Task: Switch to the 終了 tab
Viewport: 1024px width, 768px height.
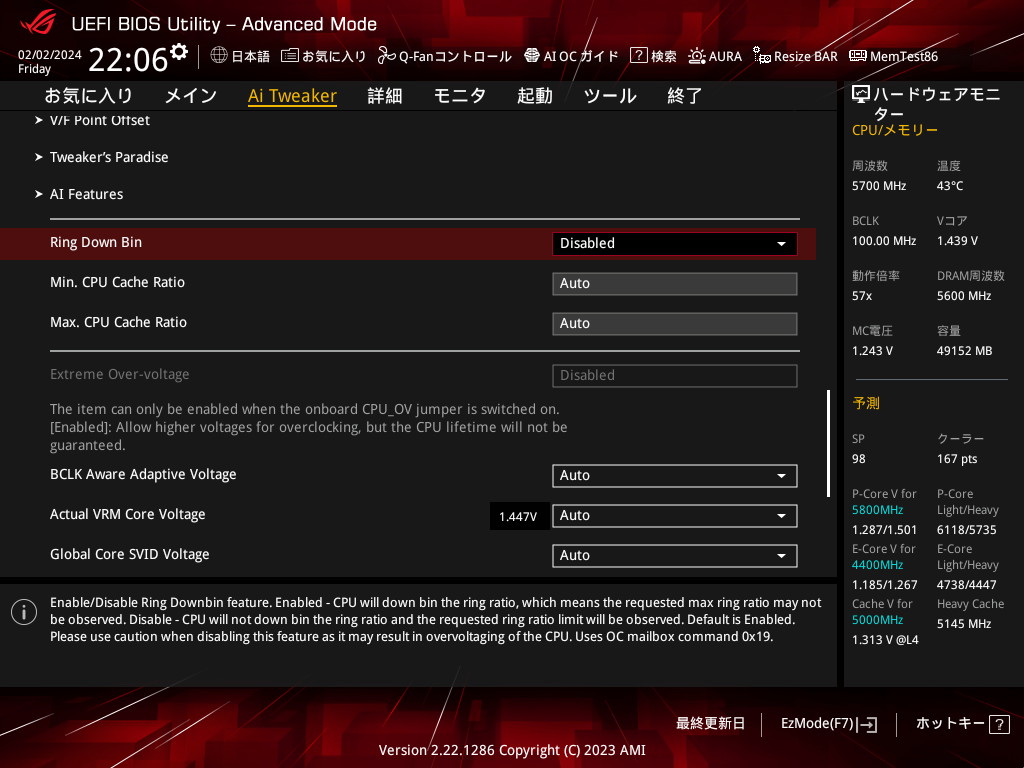Action: (684, 95)
